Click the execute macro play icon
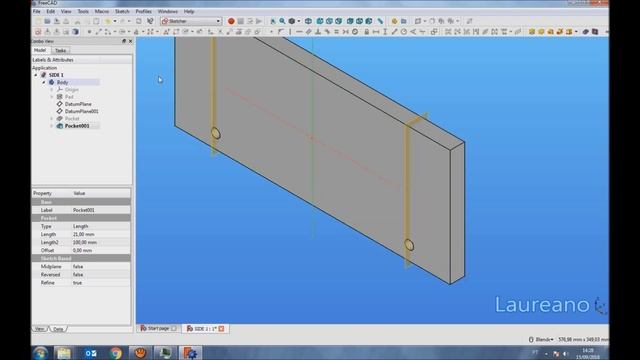 [259, 21]
